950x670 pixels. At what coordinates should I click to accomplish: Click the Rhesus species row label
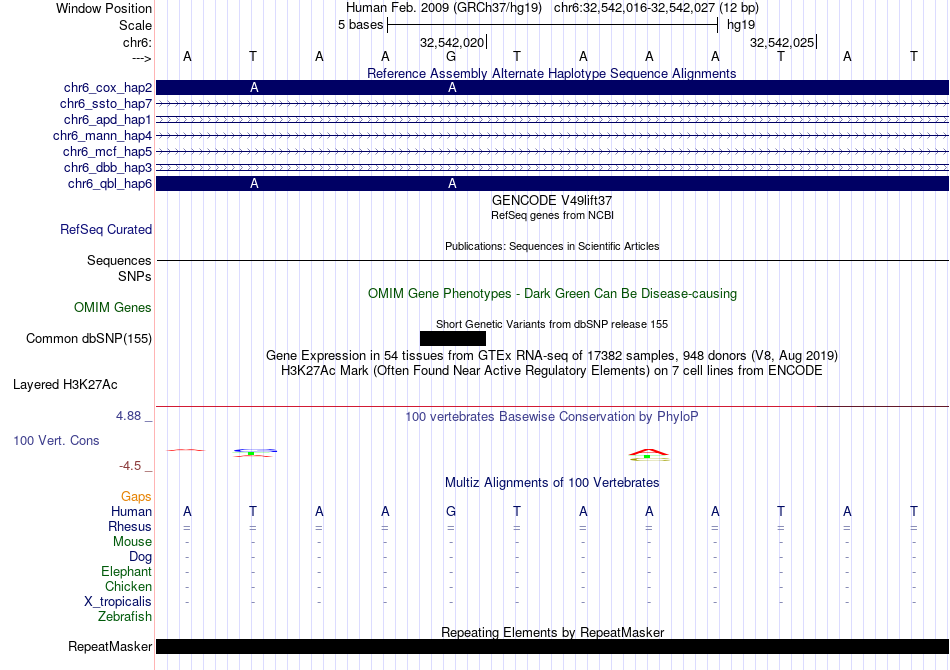130,527
